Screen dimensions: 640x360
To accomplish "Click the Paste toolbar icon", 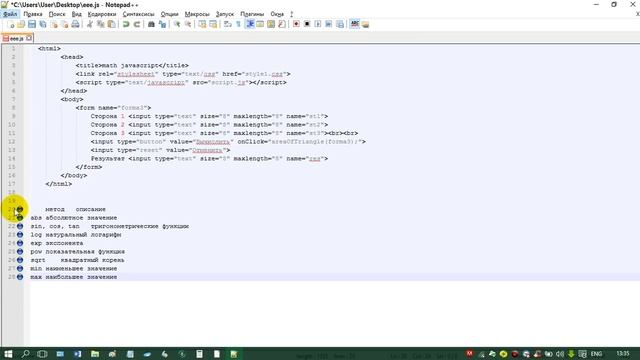I will (x=111, y=24).
